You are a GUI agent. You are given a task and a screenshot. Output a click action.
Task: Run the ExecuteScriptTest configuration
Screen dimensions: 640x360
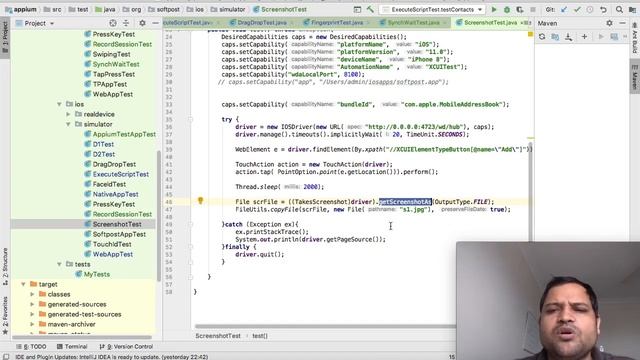[494, 9]
